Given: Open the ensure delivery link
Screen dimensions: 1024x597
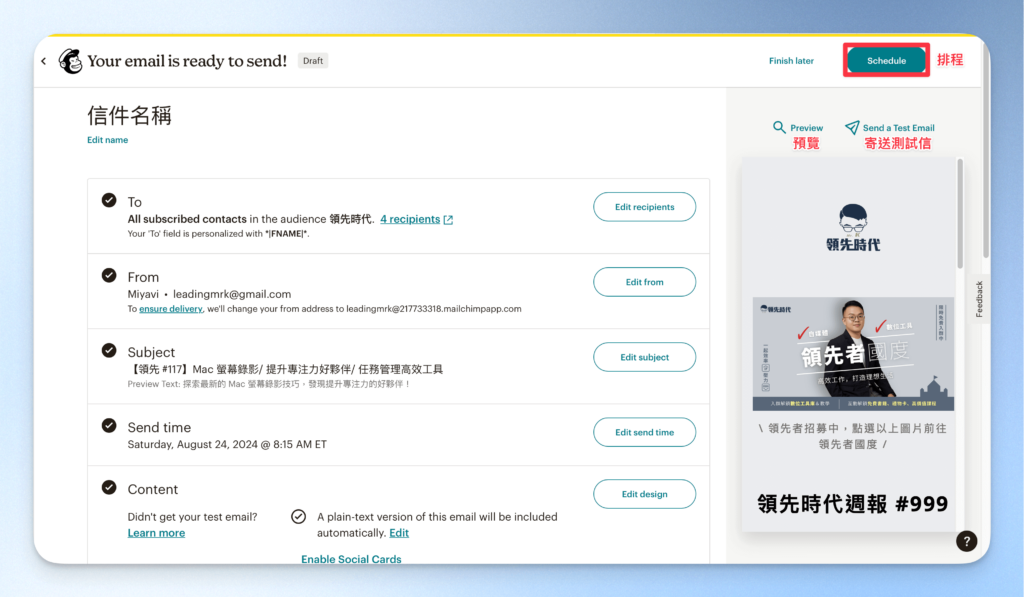Looking at the screenshot, I should (x=170, y=309).
